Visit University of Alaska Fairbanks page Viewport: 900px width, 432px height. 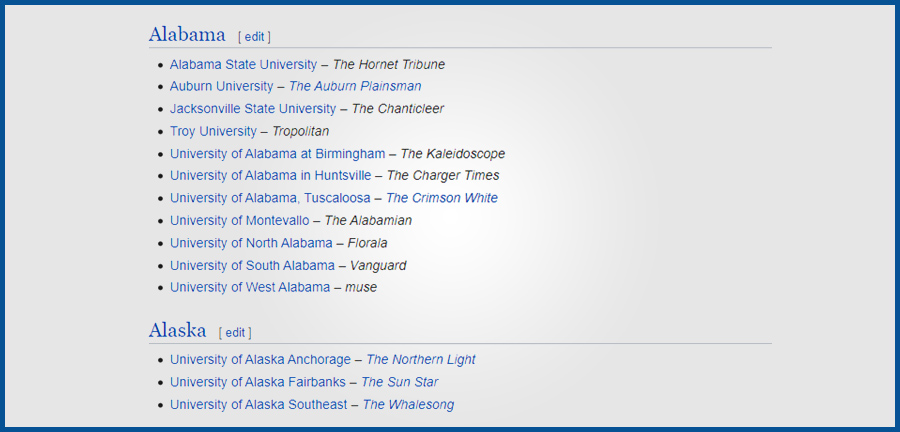(x=257, y=382)
